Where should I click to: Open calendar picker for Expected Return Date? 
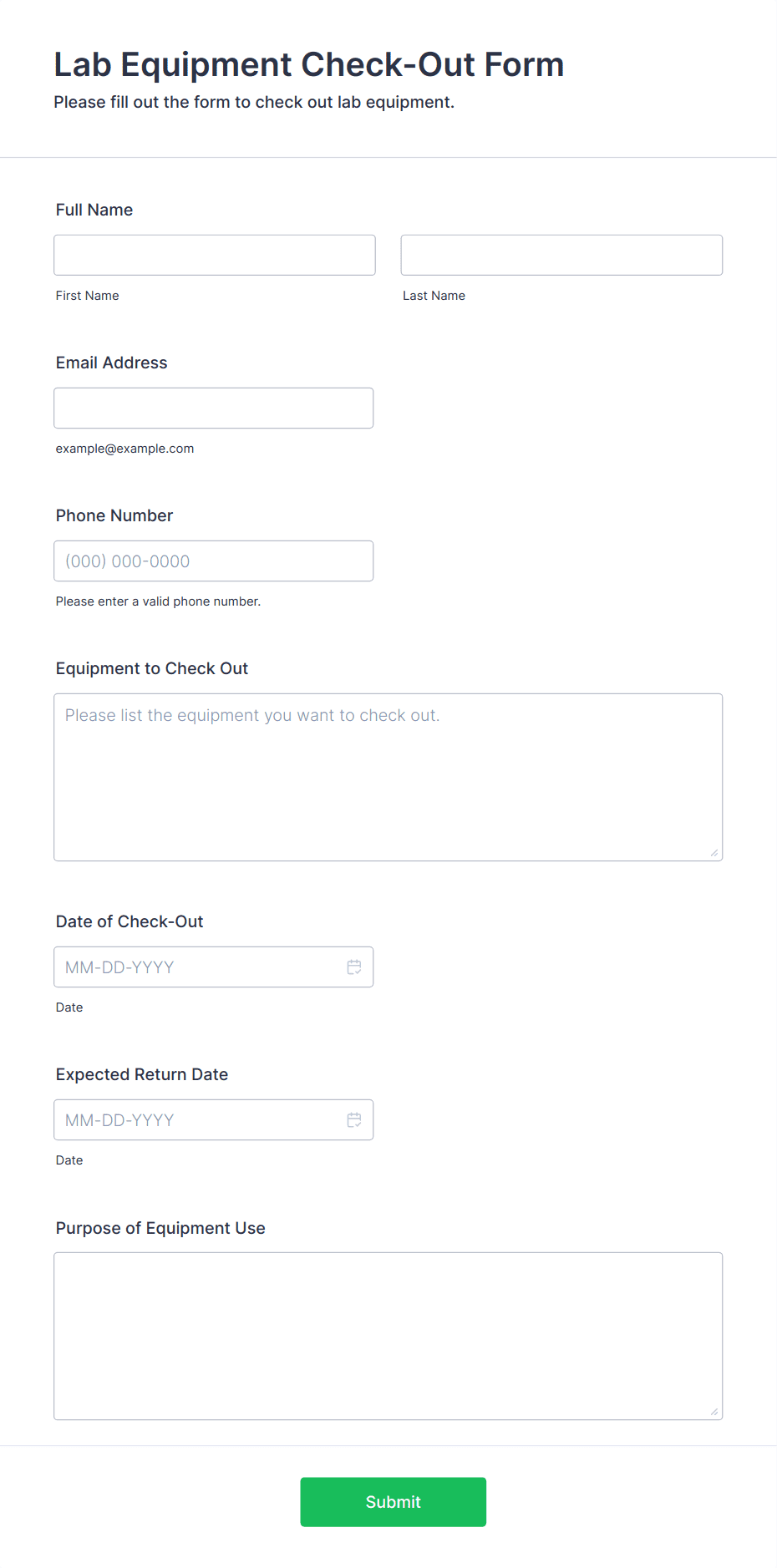354,1119
